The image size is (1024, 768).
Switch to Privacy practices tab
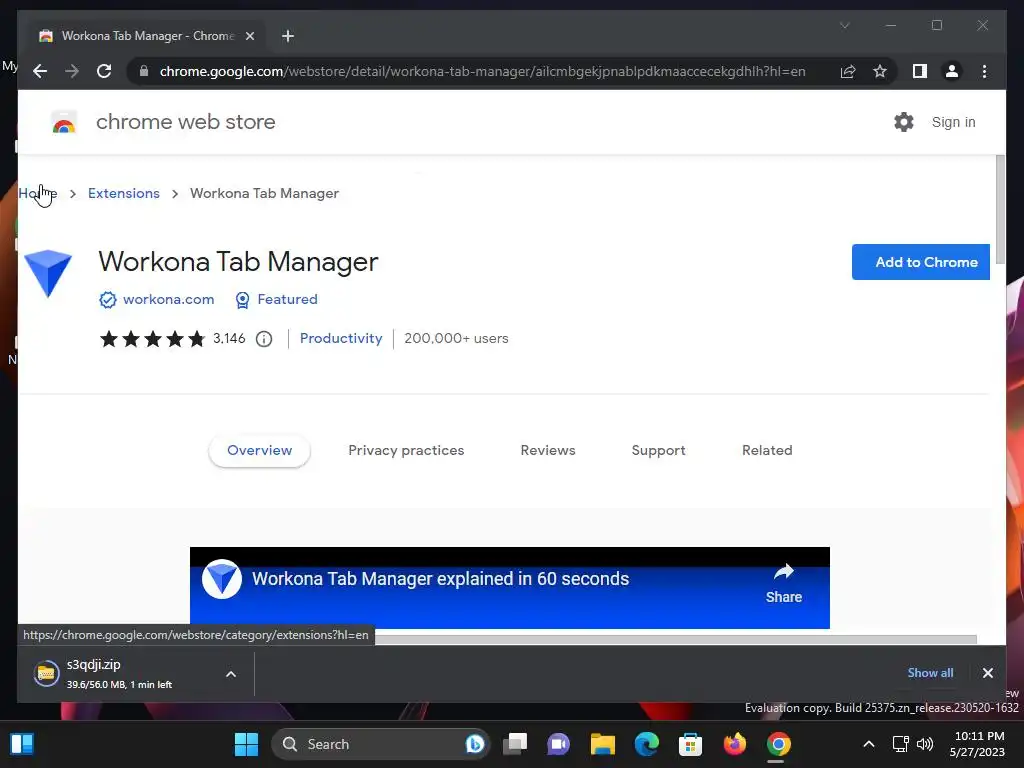click(406, 451)
